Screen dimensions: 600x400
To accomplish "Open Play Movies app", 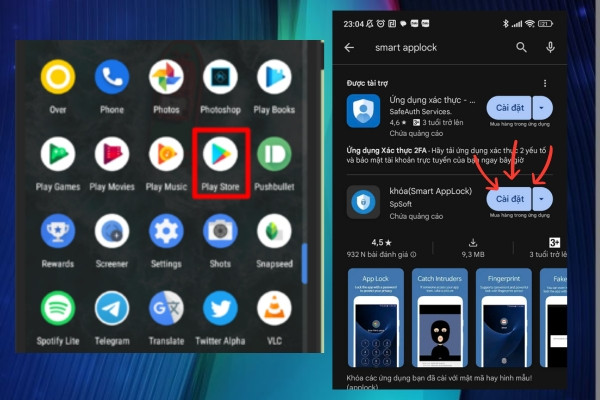I will 112,154.
